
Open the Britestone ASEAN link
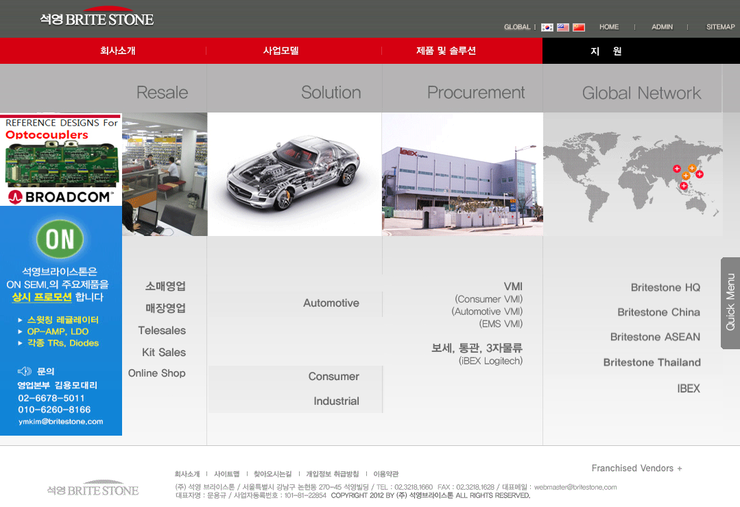(655, 337)
